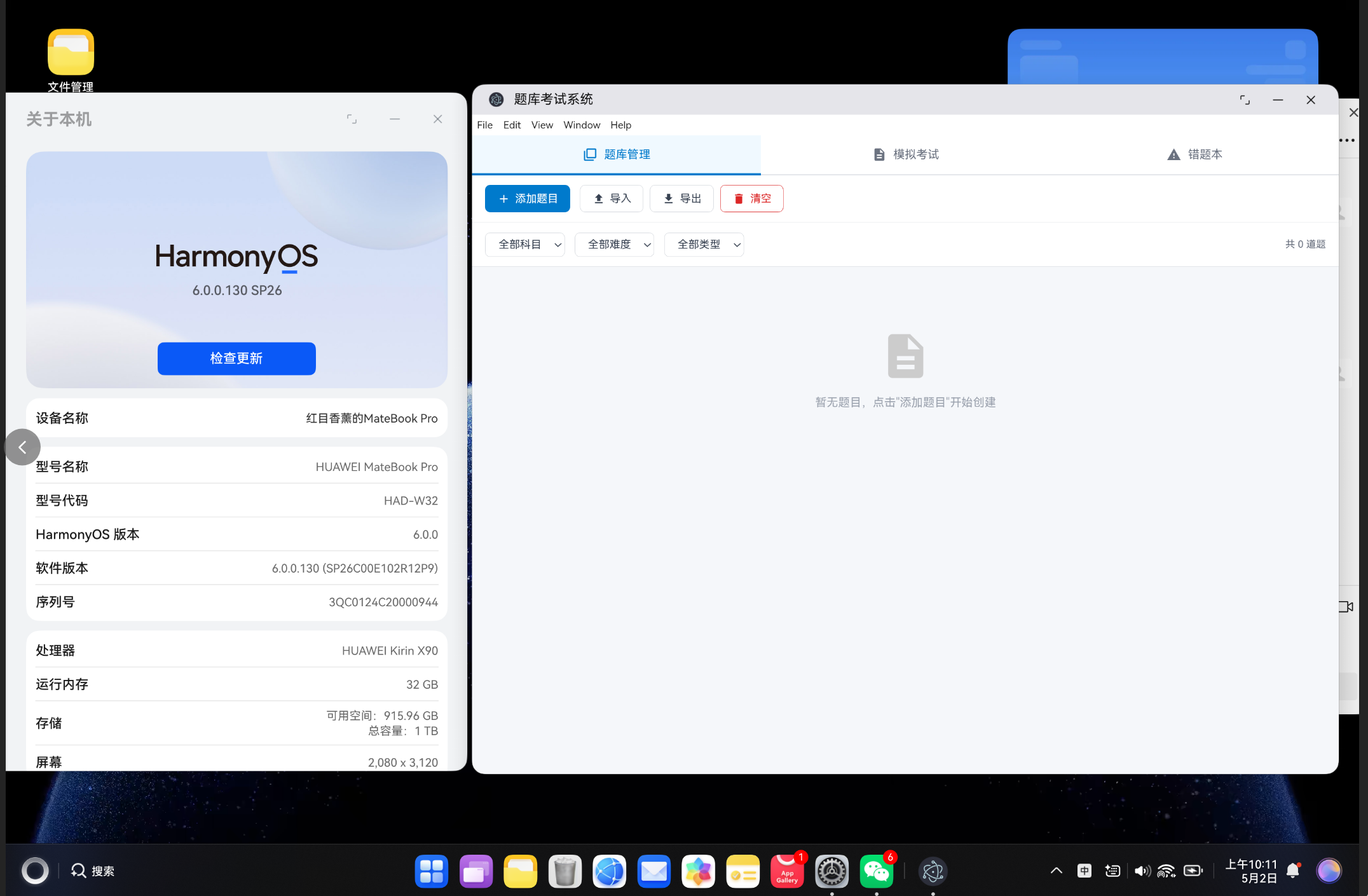1368x896 pixels.
Task: Click the volume speaker icon
Action: coord(1142,871)
